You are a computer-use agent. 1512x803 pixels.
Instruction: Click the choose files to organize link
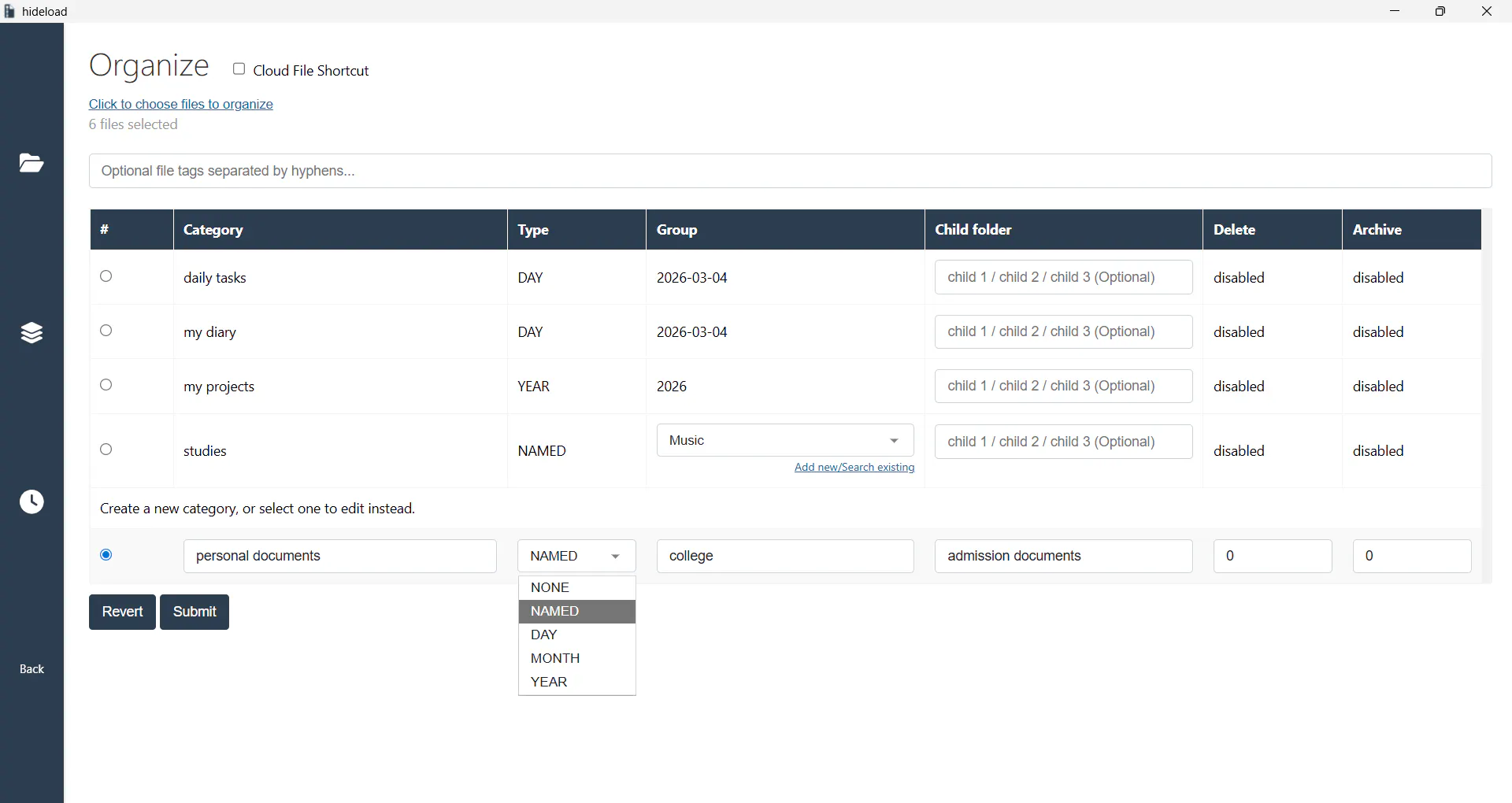pos(181,104)
